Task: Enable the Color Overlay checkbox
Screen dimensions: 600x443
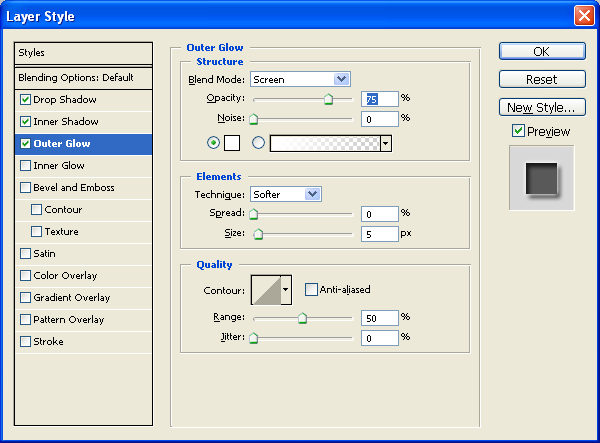Action: (25, 276)
